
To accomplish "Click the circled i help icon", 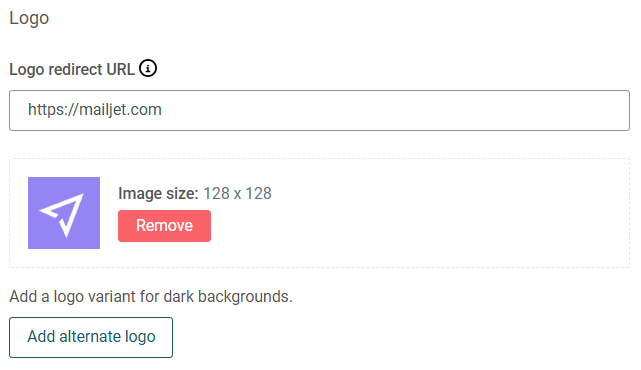I will (x=148, y=68).
